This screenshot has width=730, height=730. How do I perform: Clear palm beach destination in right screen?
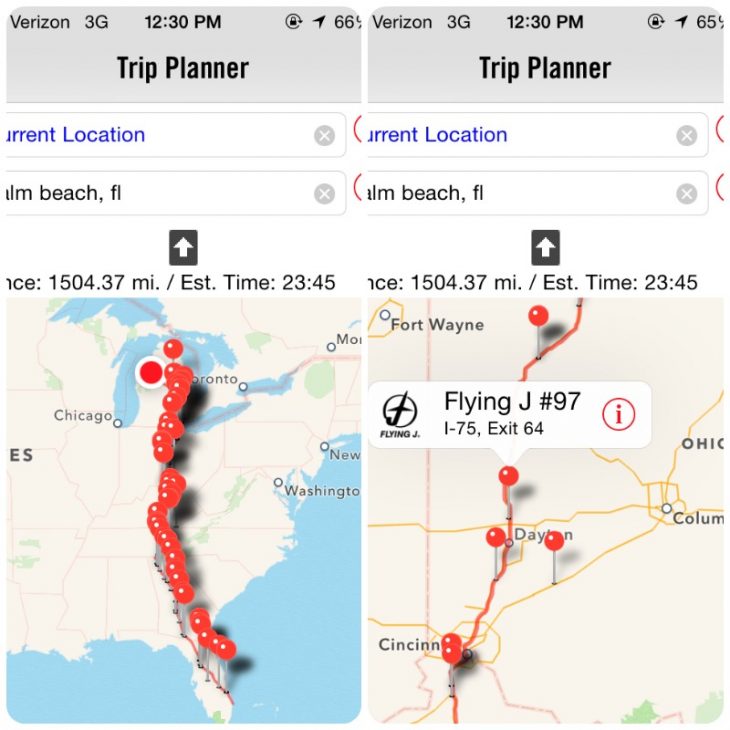[687, 194]
